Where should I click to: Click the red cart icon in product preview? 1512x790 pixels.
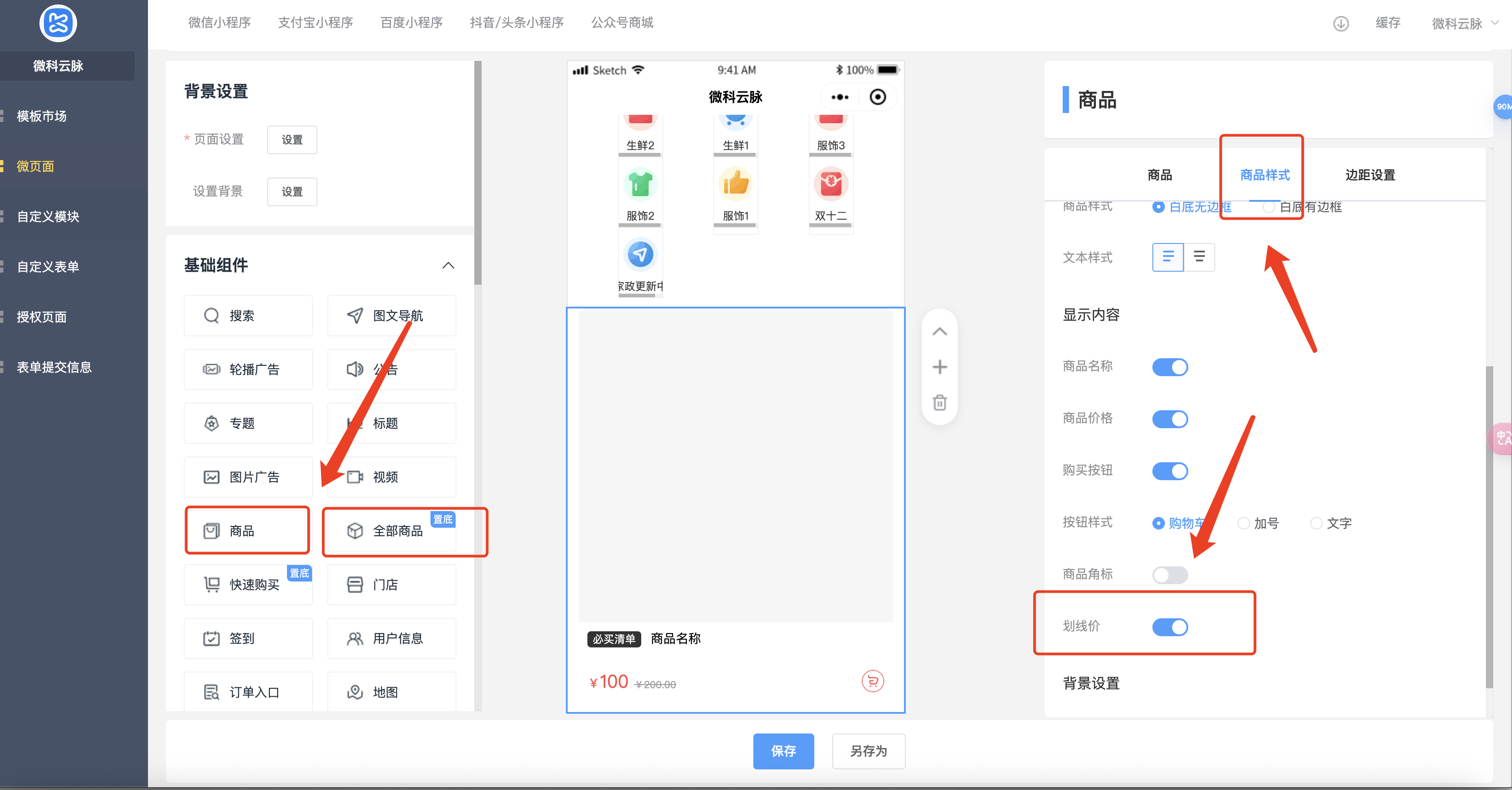(873, 681)
